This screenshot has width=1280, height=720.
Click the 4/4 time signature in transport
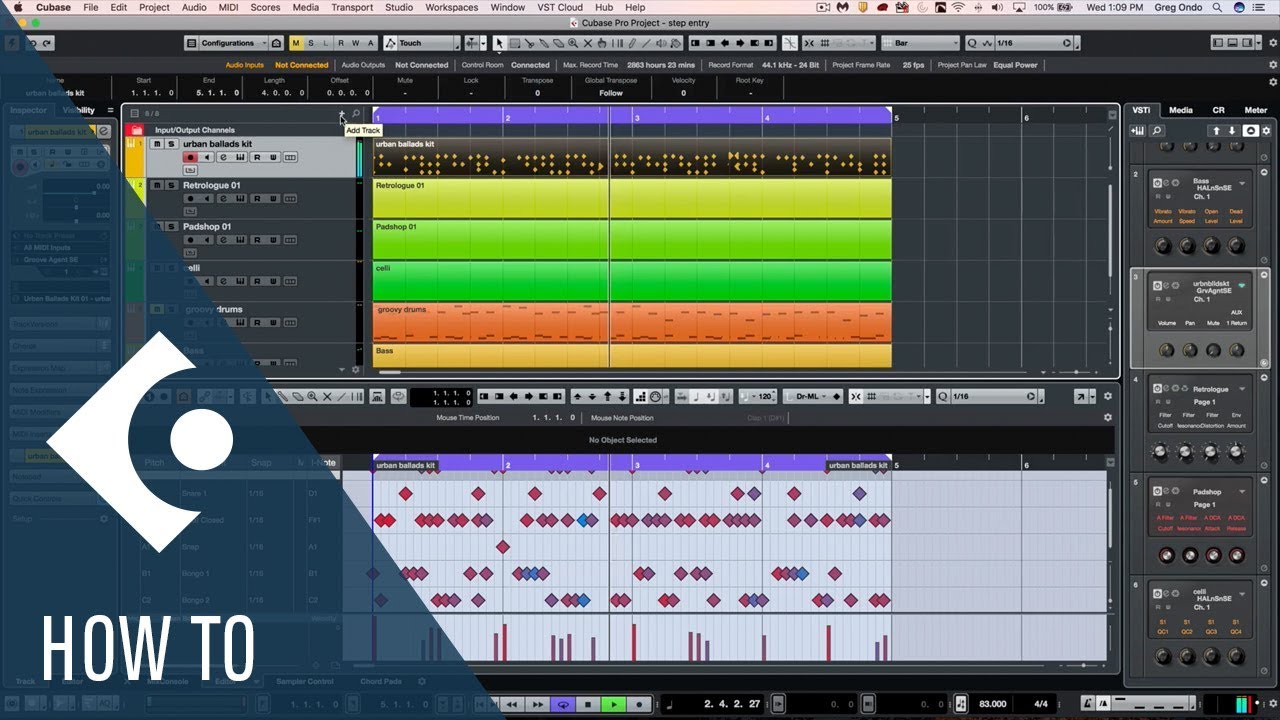1041,705
